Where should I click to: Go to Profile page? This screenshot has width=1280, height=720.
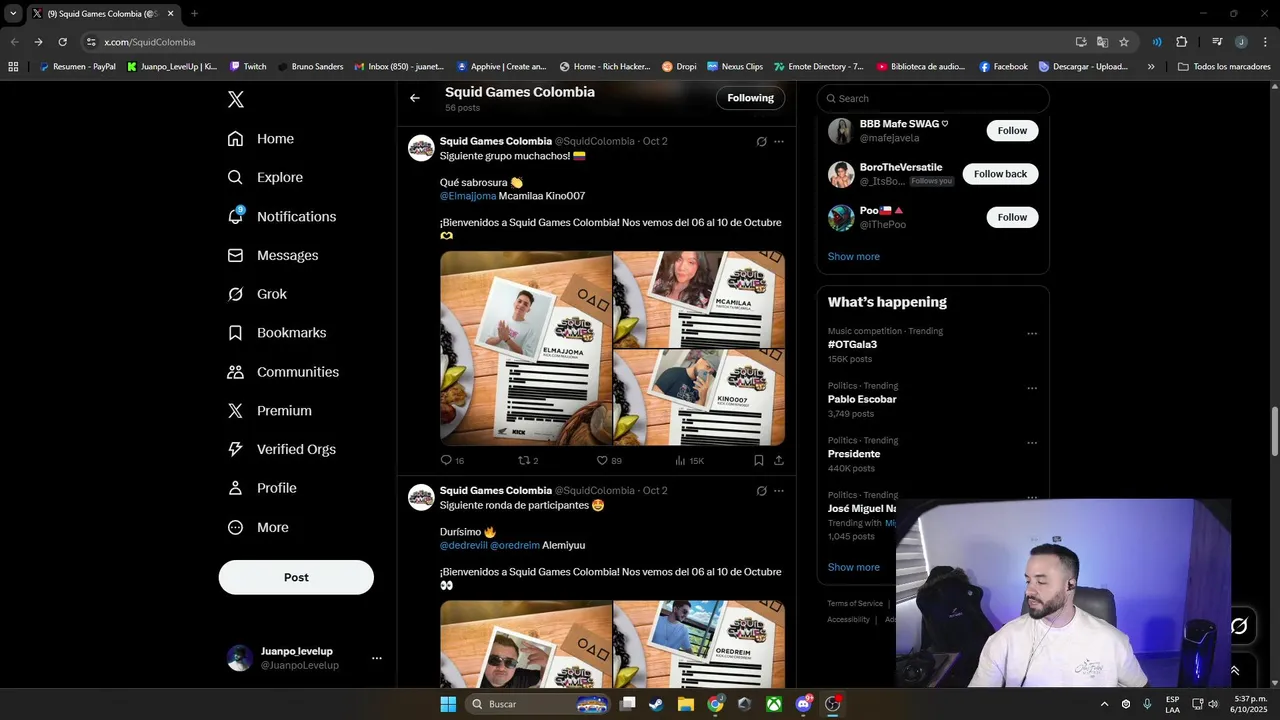[262, 488]
